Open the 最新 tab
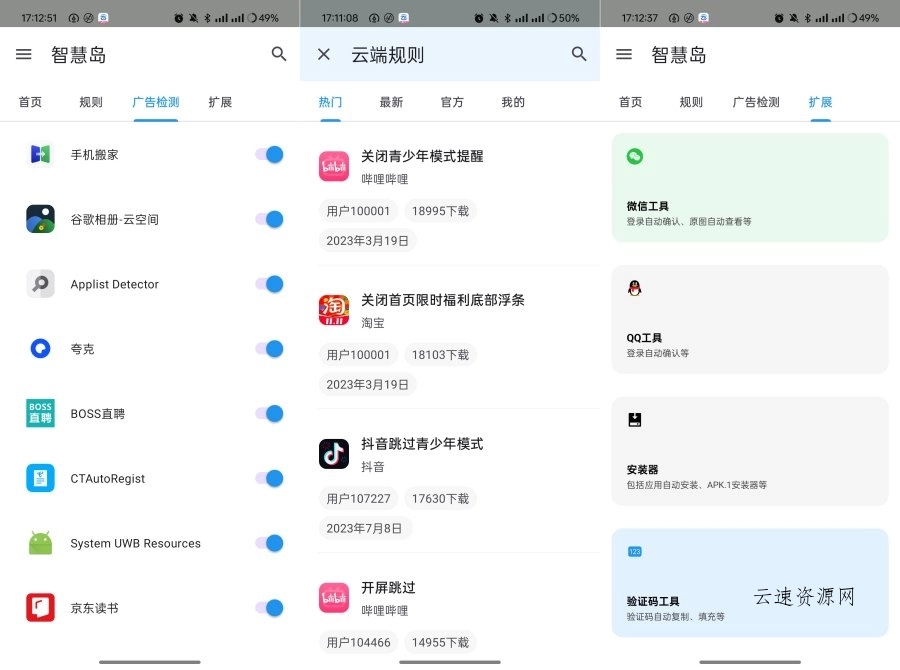Image resolution: width=900 pixels, height=670 pixels. click(390, 101)
